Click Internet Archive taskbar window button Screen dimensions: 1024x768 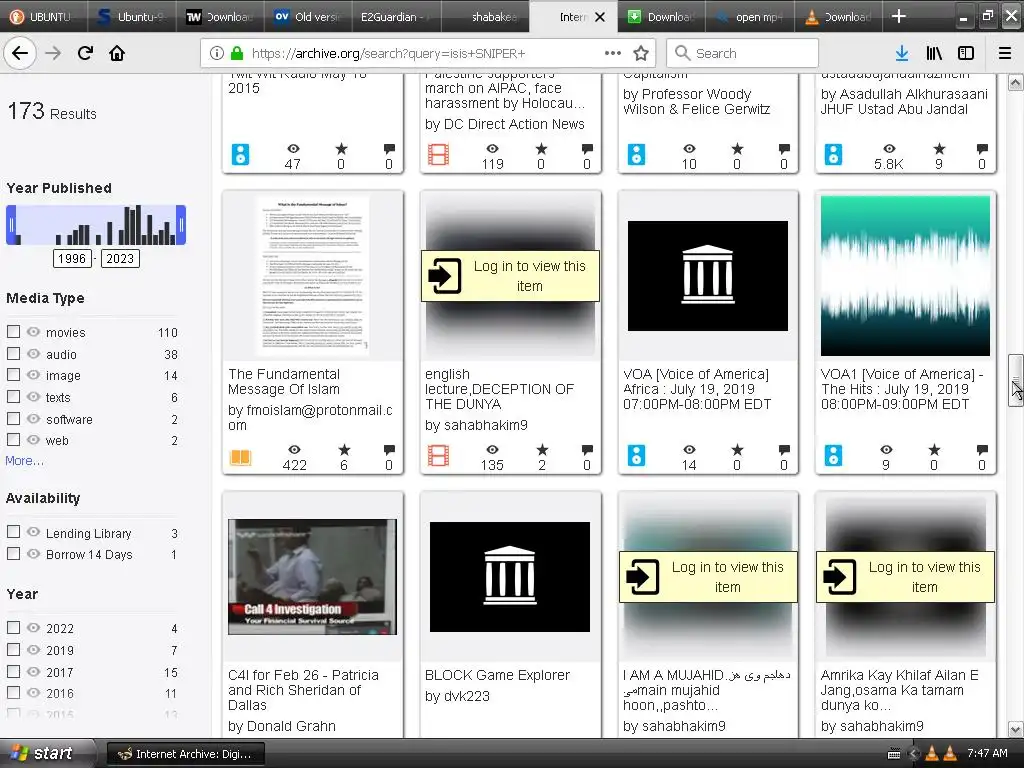(185, 754)
